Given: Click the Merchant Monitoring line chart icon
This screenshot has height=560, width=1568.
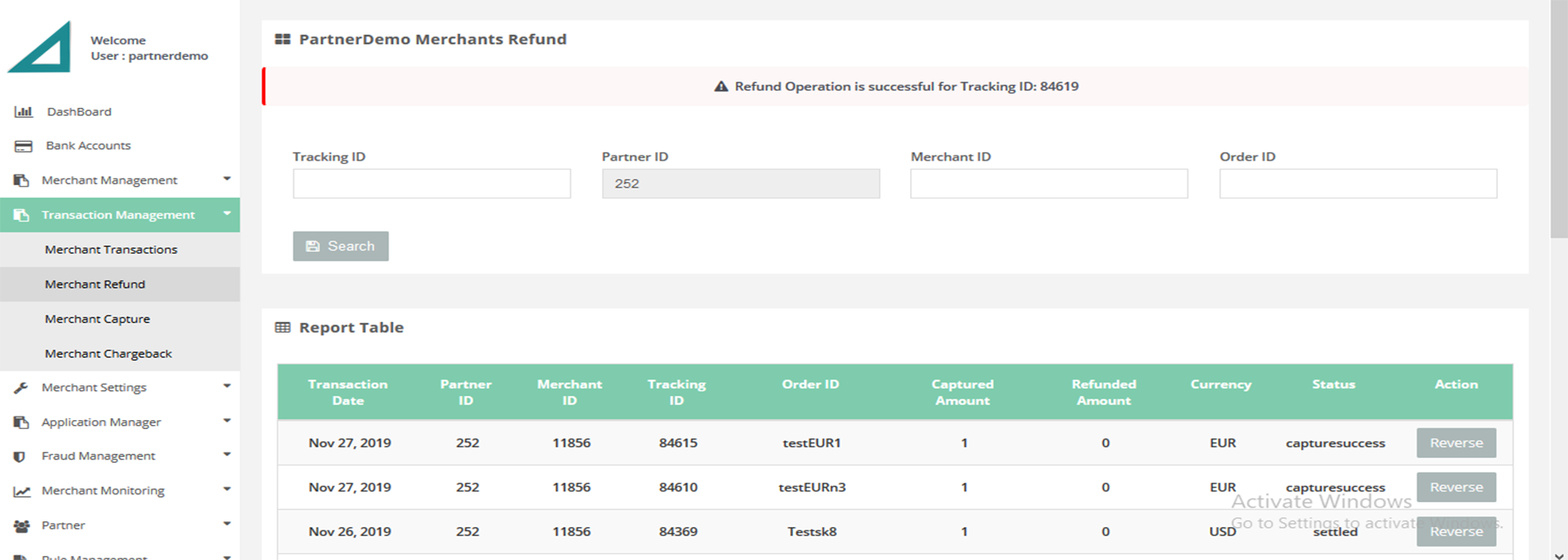Looking at the screenshot, I should coord(21,492).
